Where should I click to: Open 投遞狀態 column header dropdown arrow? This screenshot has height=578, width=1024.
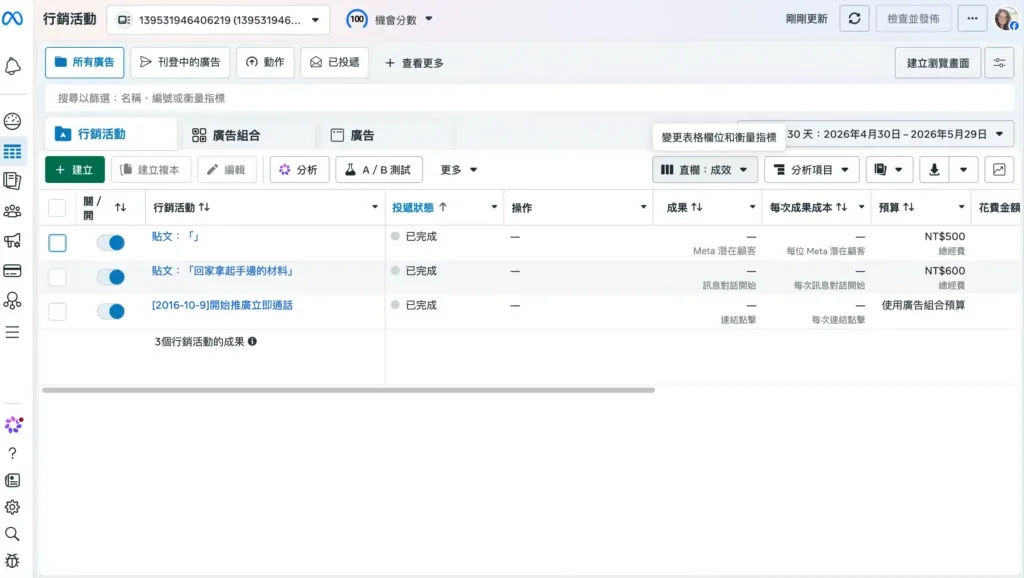pyautogui.click(x=494, y=207)
